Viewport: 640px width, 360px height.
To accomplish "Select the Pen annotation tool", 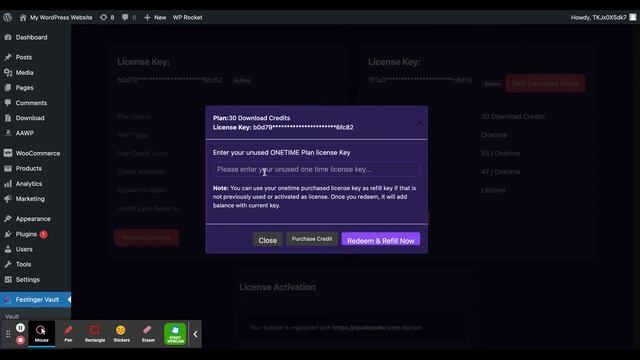I will tap(68, 333).
